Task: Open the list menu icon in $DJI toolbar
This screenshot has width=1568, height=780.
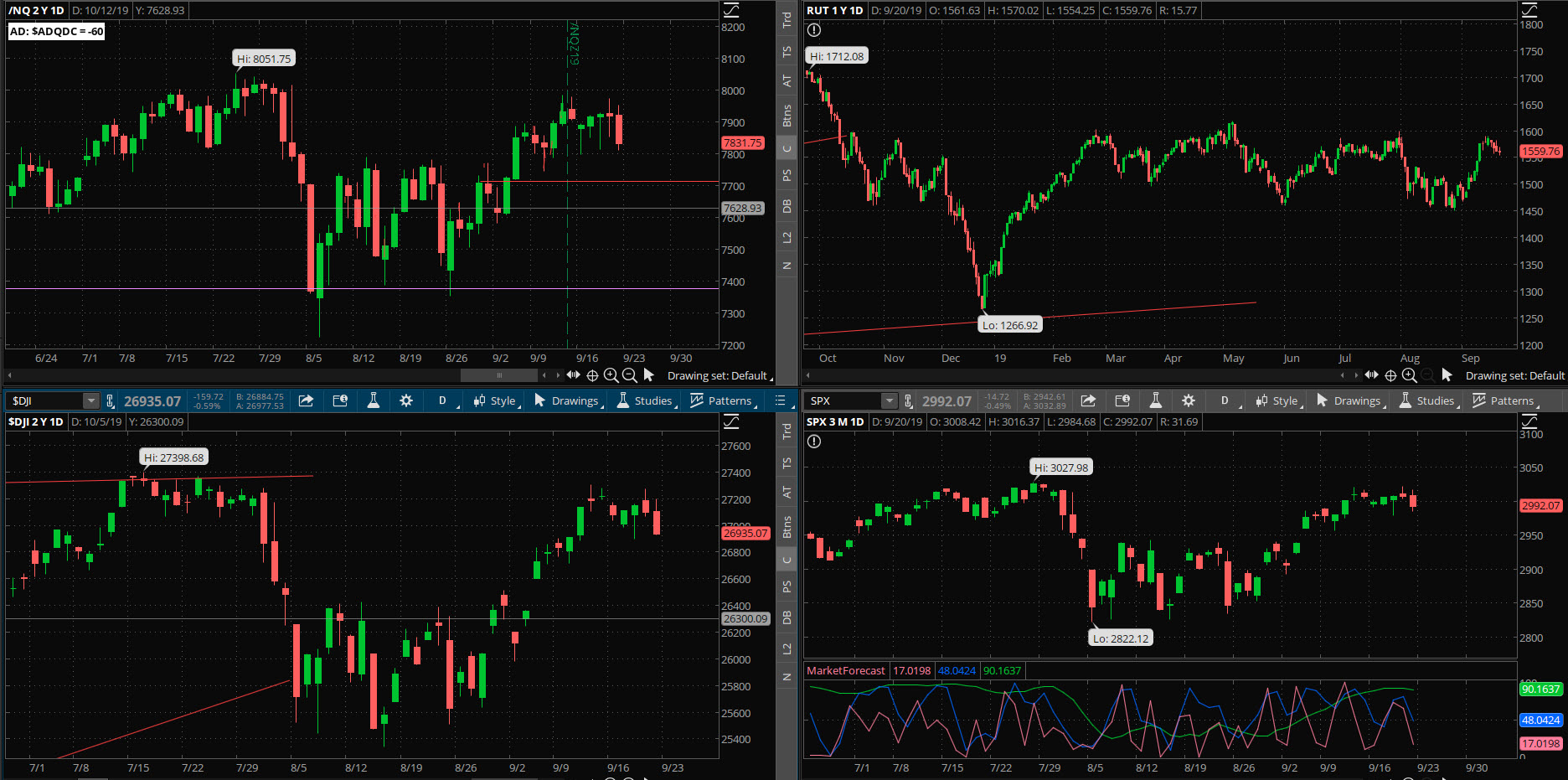Action: (x=781, y=400)
